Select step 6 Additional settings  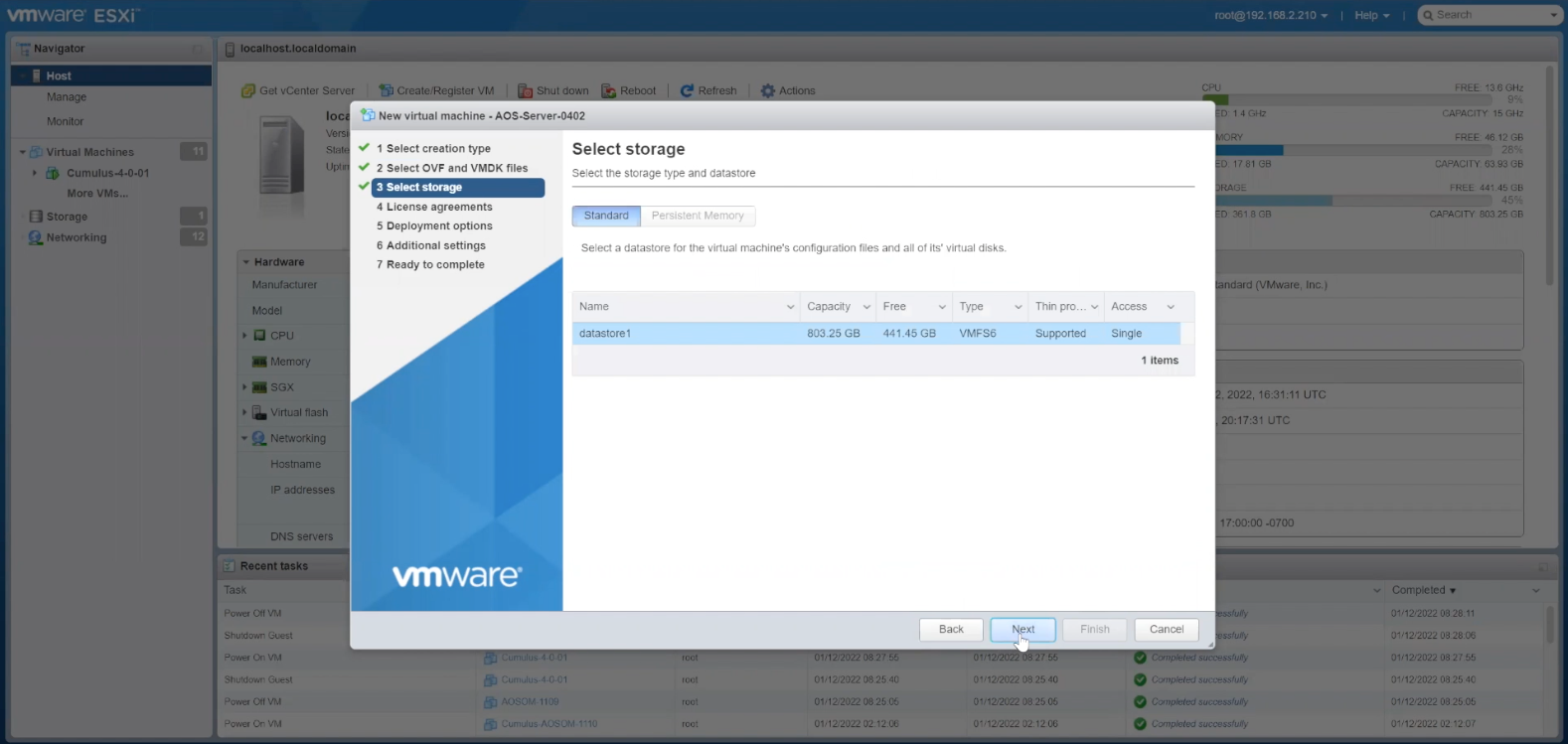[431, 245]
